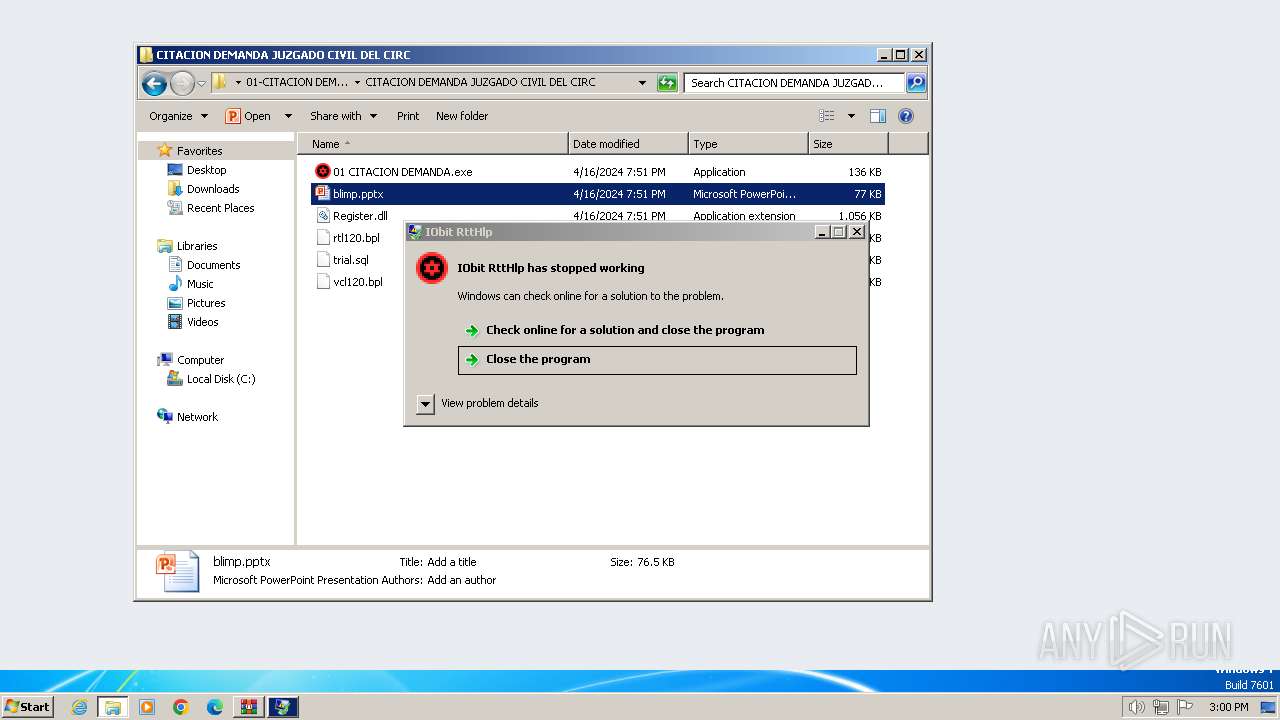Select Downloads in the navigation pane
Viewport: 1280px width, 720px height.
212,189
